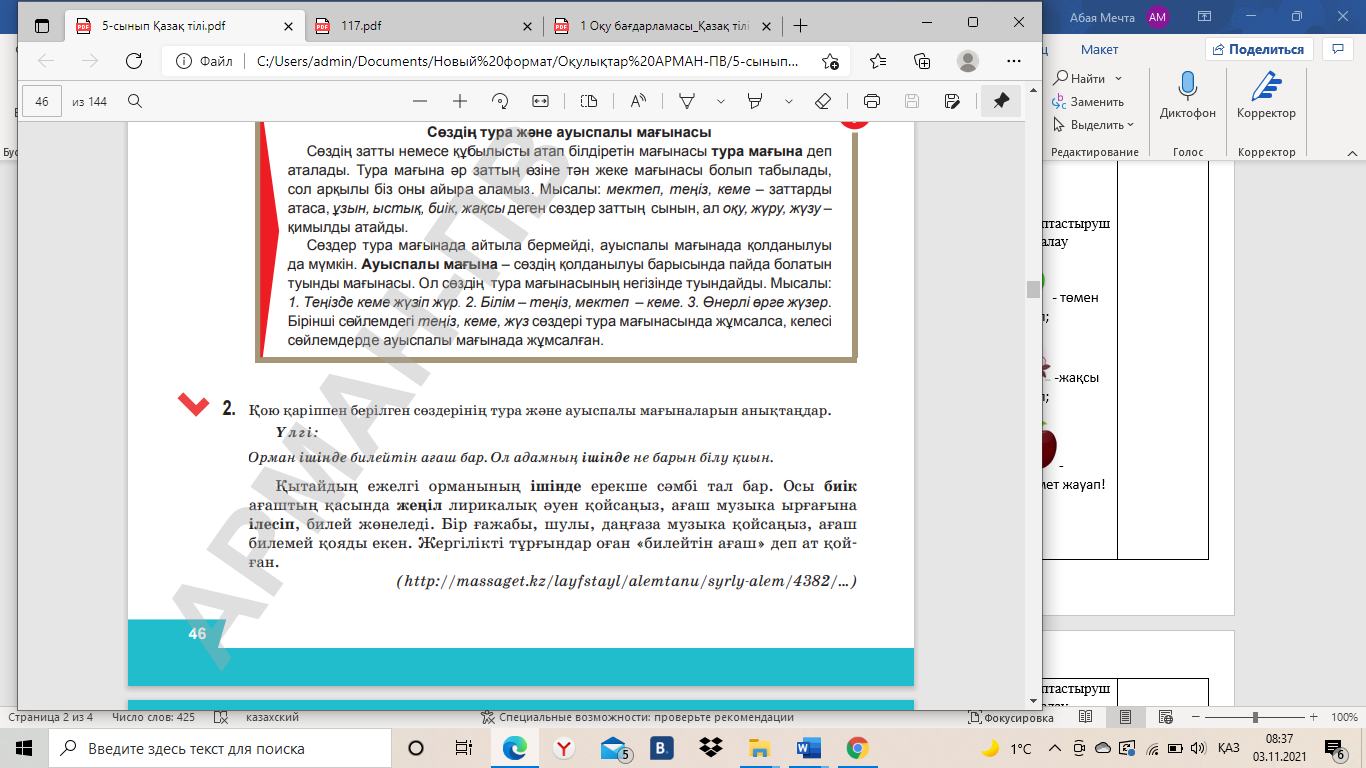Open a new browser tab
Screen dimensions: 1366x768
point(799,26)
